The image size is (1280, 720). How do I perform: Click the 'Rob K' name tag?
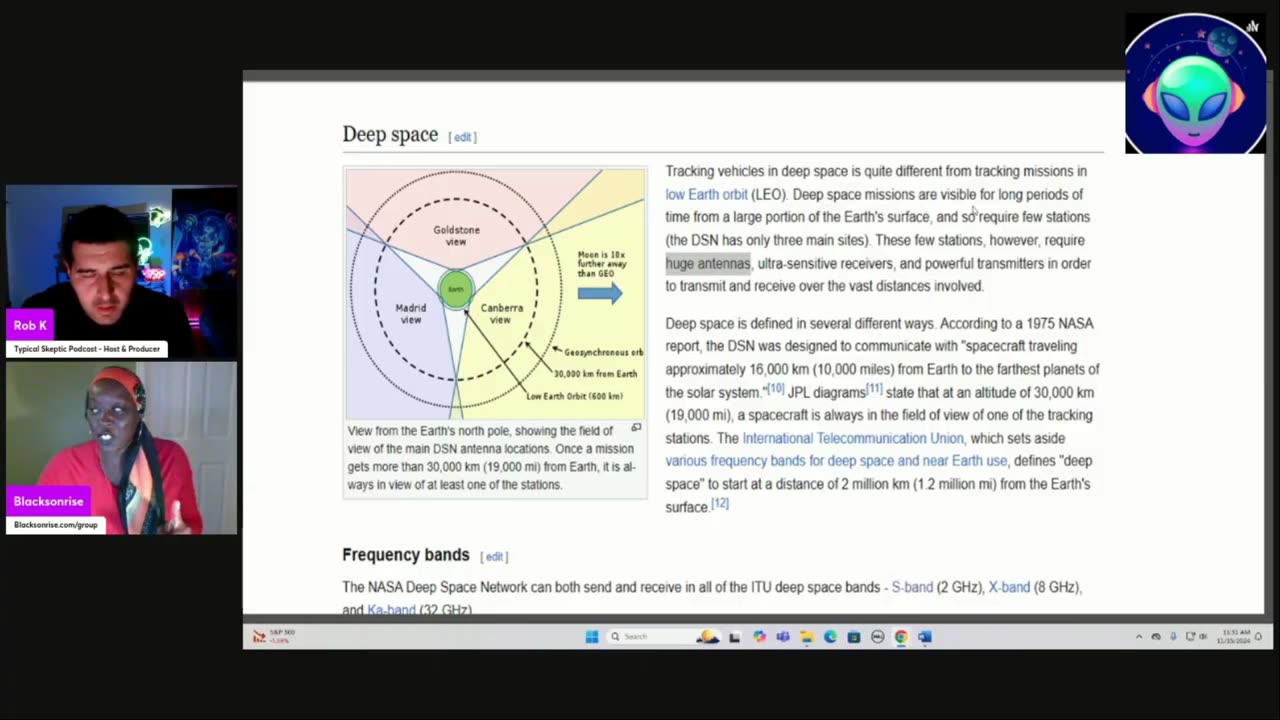30,325
